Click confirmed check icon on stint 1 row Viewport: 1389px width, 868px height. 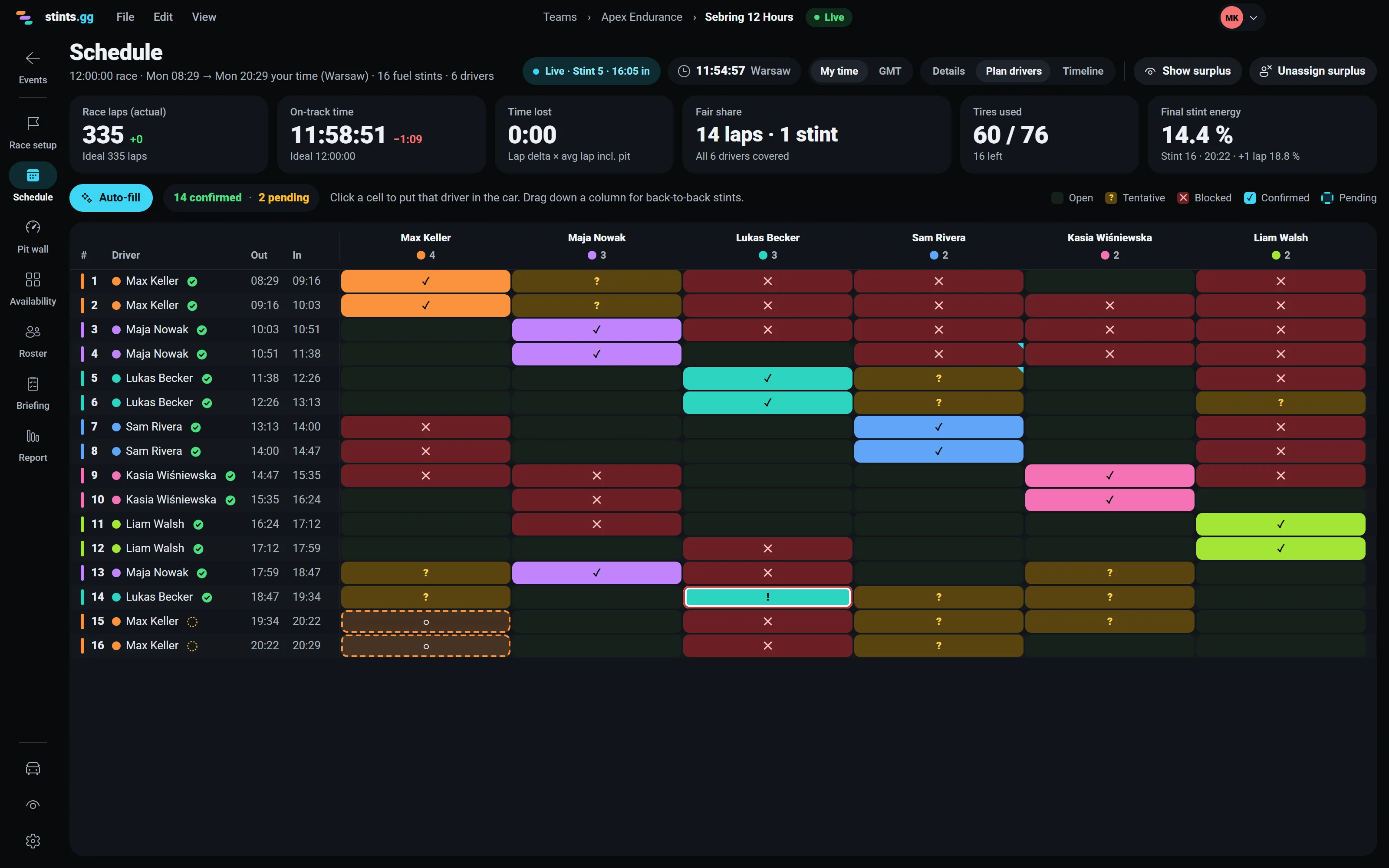point(192,281)
